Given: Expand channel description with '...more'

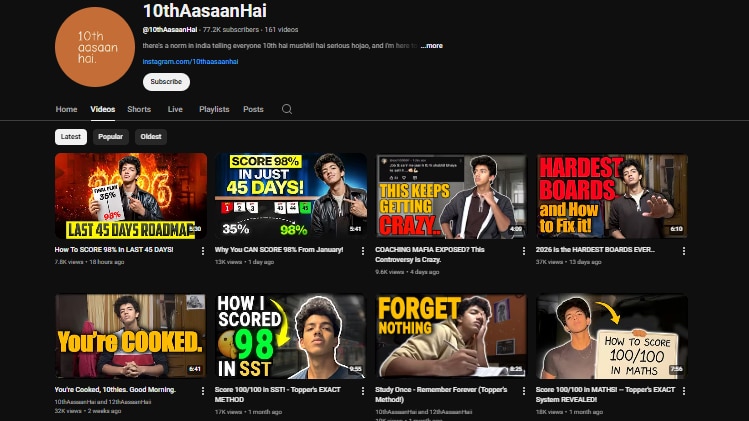Looking at the screenshot, I should [432, 46].
